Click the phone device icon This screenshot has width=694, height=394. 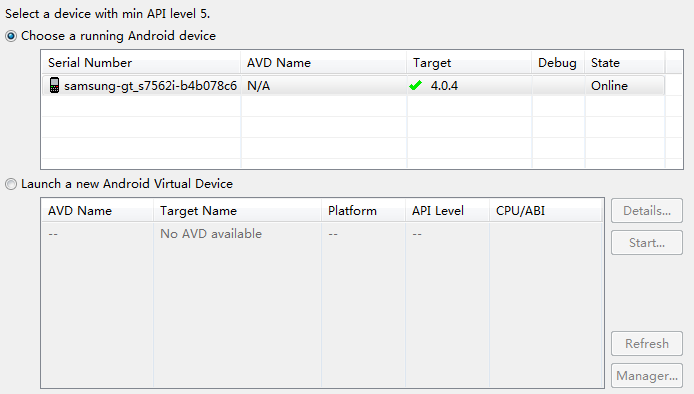tap(54, 85)
